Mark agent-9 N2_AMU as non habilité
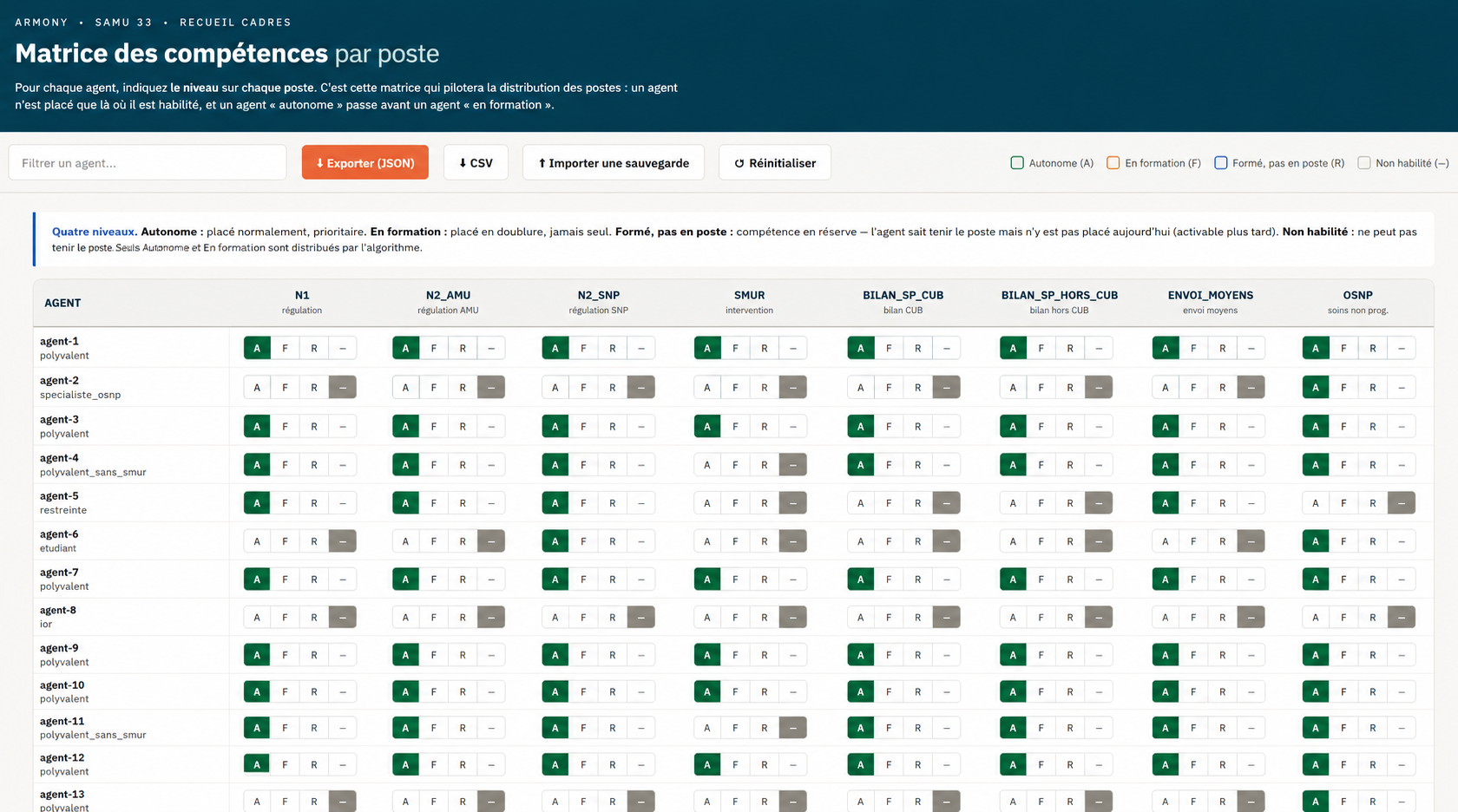 tap(491, 654)
